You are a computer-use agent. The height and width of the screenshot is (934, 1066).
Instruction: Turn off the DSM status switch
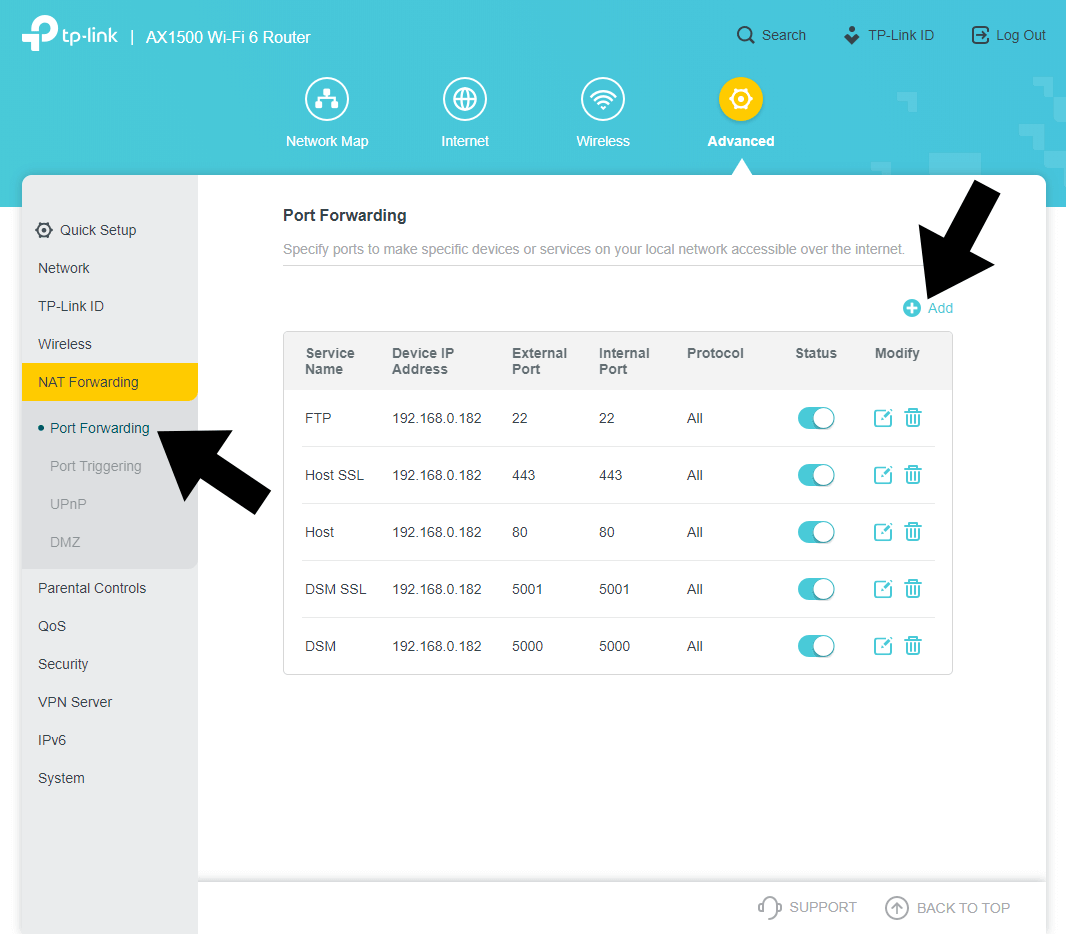tap(816, 646)
